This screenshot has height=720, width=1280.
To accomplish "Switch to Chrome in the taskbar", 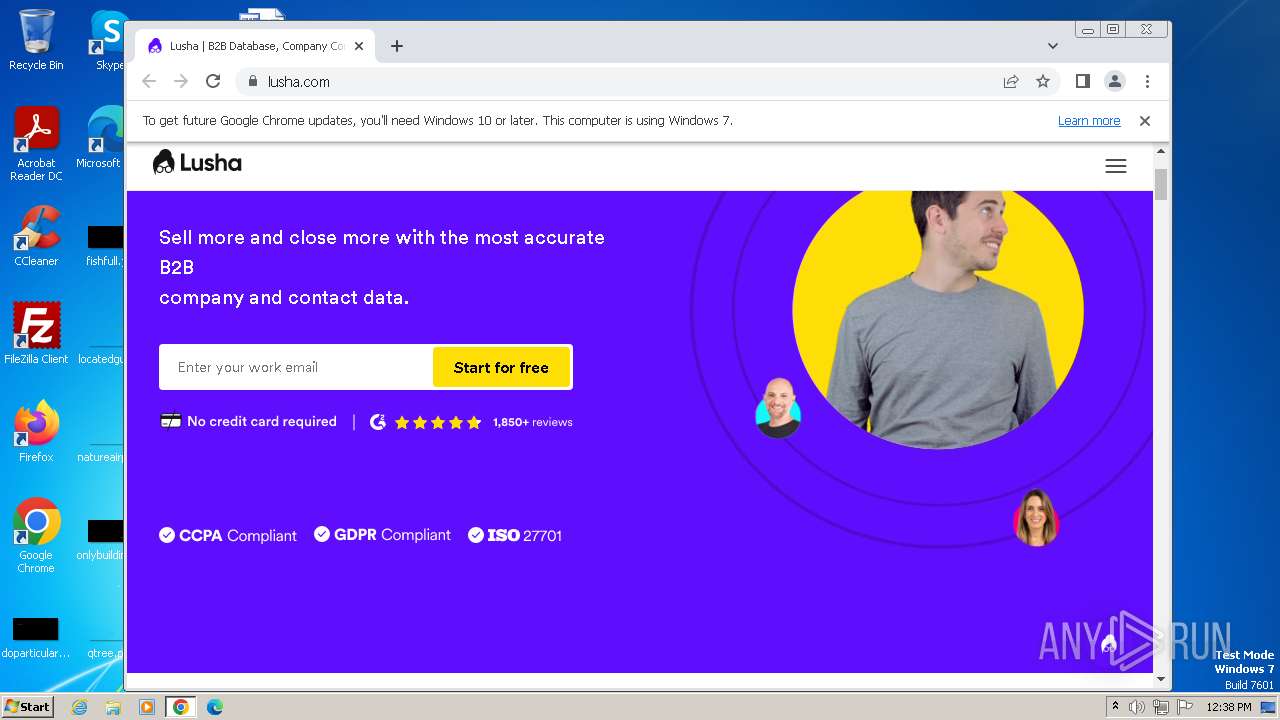I will tap(180, 707).
